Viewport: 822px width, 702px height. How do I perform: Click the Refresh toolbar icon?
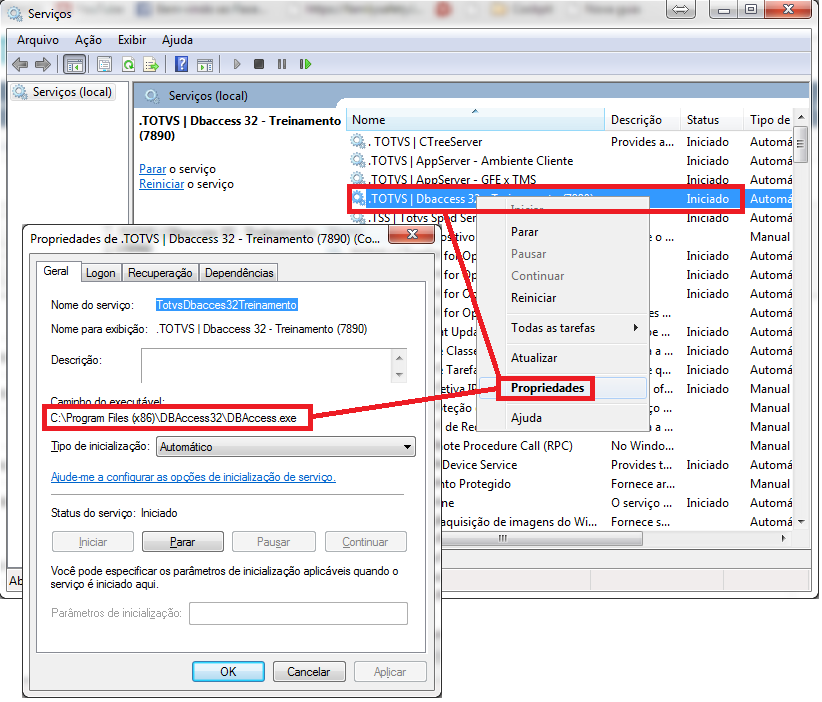[x=128, y=64]
